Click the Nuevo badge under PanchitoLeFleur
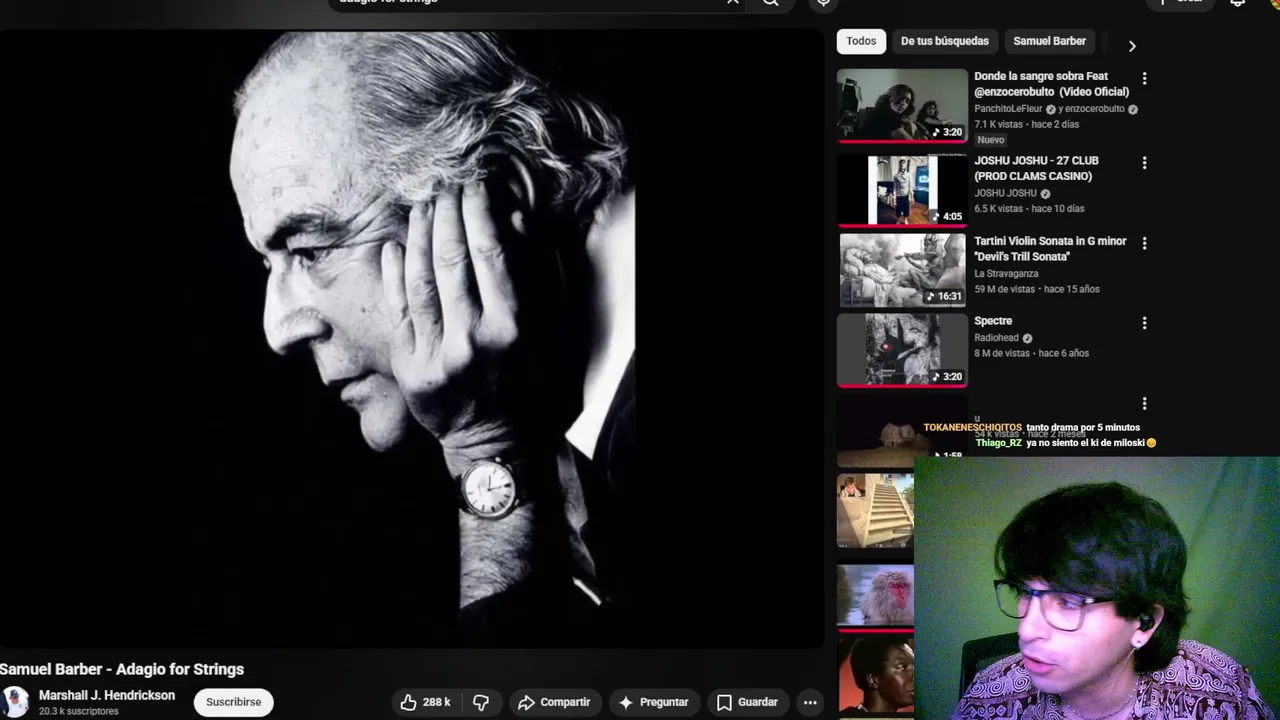1280x720 pixels. pyautogui.click(x=990, y=140)
